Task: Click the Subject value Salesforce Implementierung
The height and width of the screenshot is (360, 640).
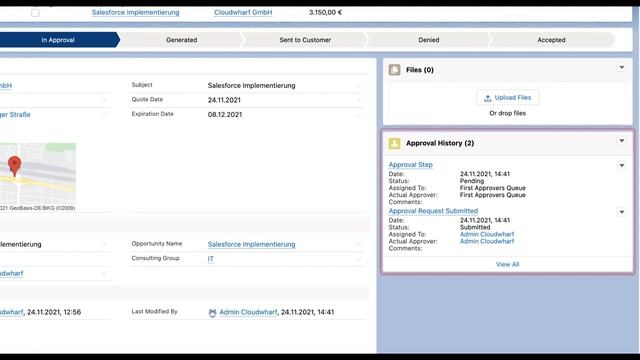Action: tap(251, 85)
